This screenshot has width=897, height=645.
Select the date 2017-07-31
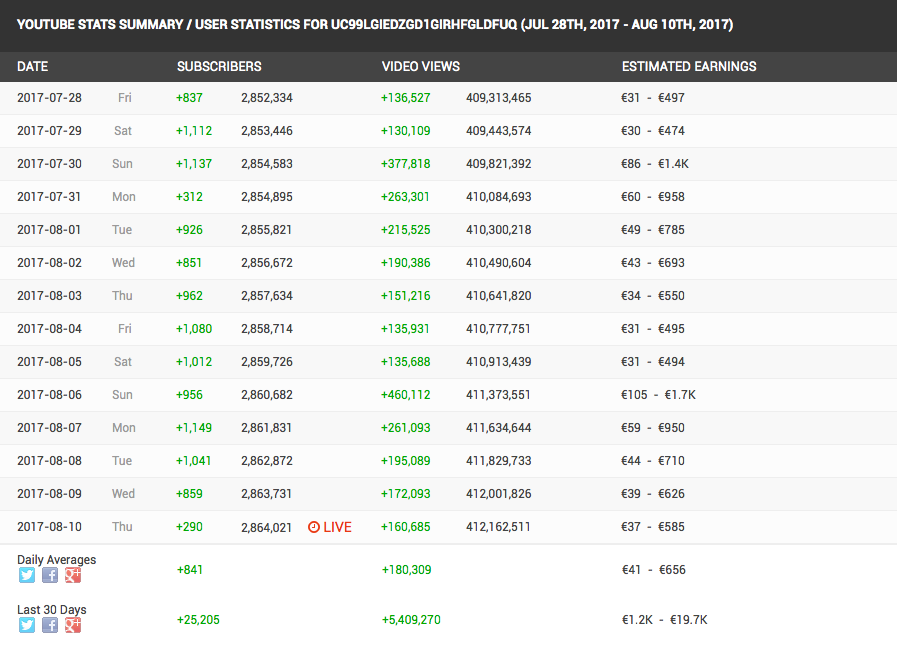[x=49, y=197]
